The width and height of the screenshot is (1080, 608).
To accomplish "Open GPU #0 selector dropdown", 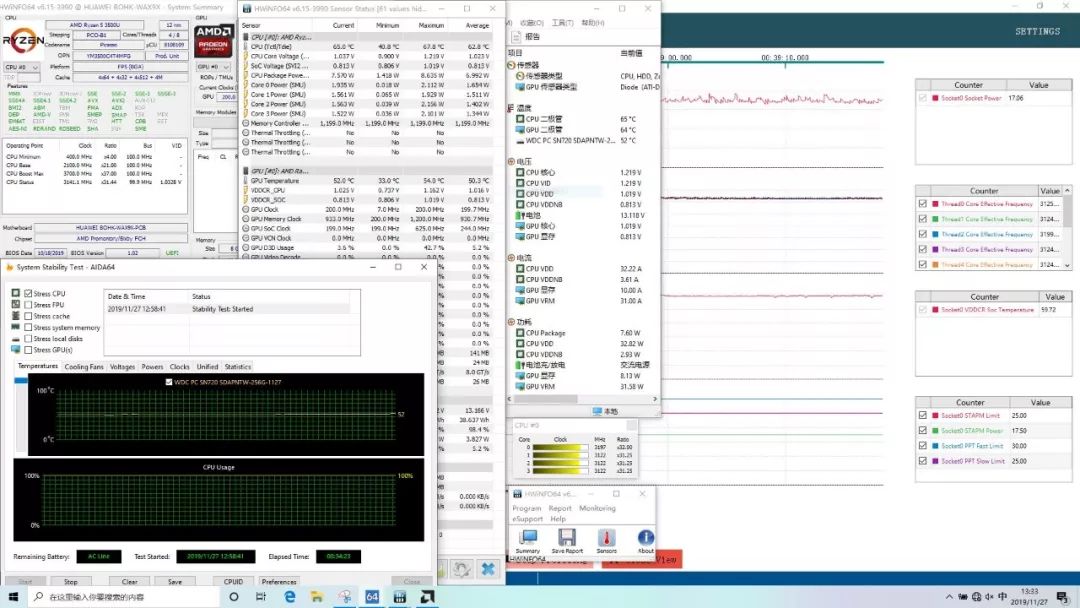I will point(213,67).
